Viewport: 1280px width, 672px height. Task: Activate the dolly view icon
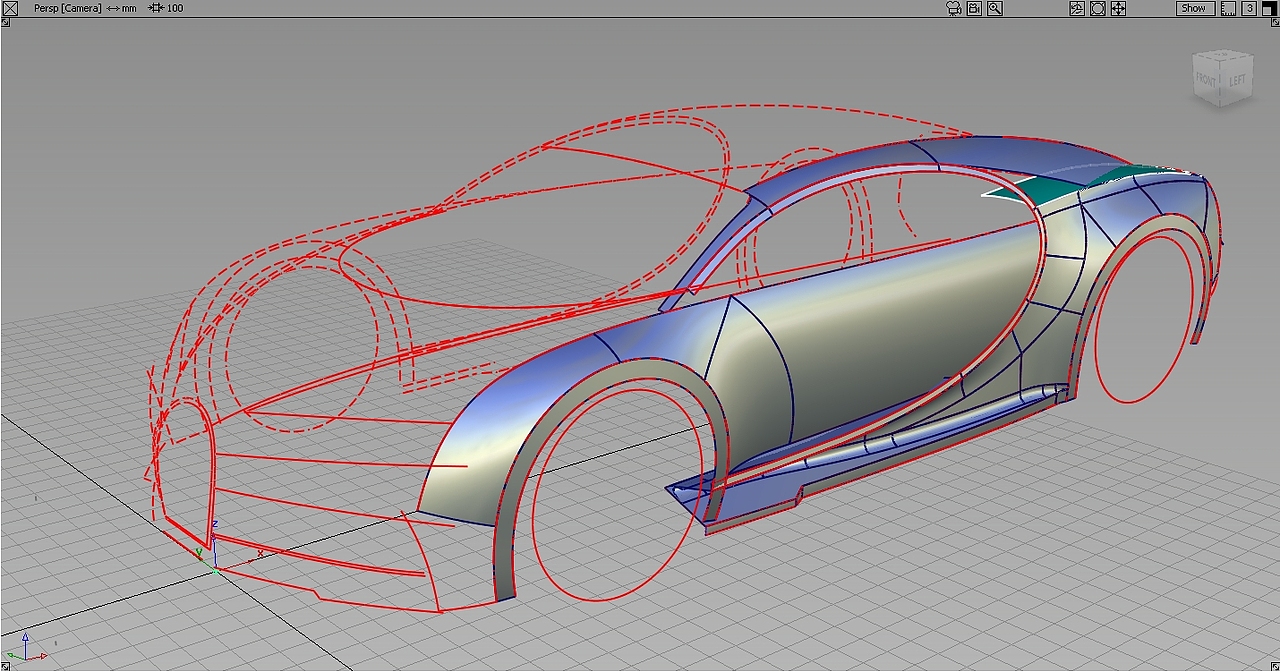[1098, 8]
